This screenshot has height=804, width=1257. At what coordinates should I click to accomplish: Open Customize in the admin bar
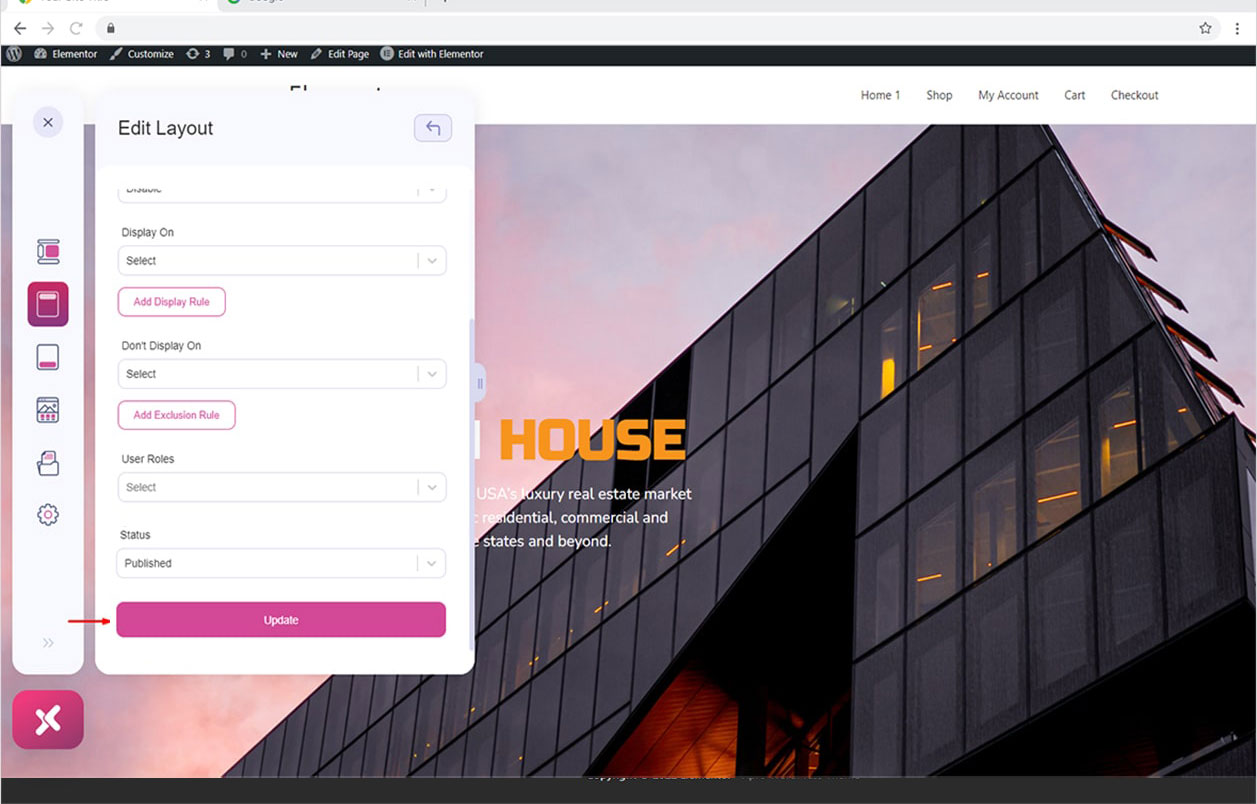(x=141, y=54)
